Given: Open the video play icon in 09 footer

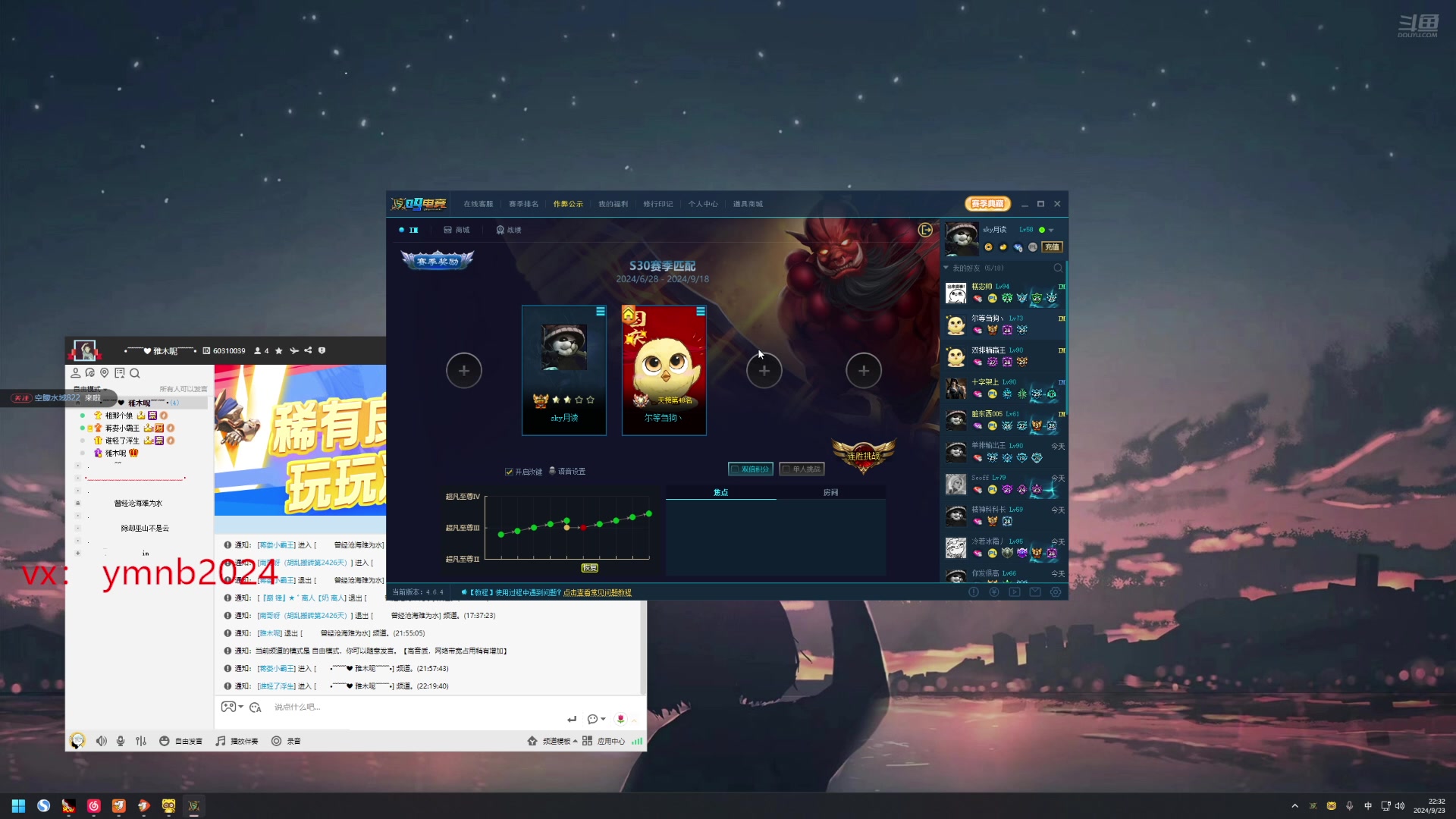Looking at the screenshot, I should click(x=1015, y=592).
